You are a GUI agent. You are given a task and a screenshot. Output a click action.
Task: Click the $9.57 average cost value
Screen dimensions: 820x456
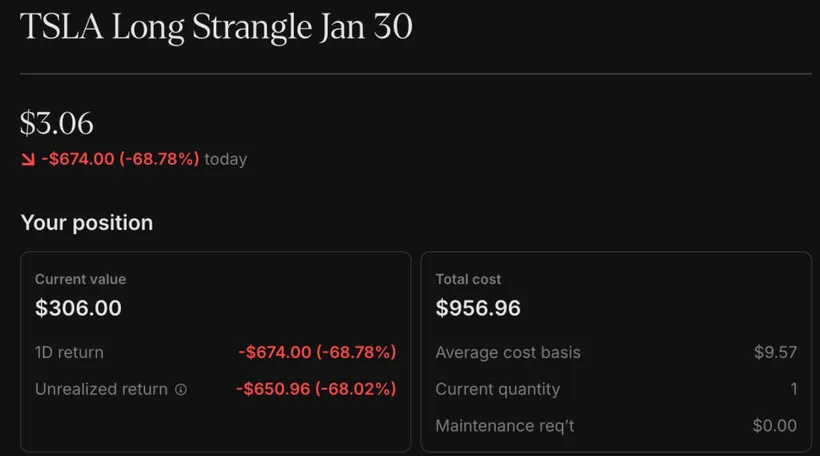775,352
